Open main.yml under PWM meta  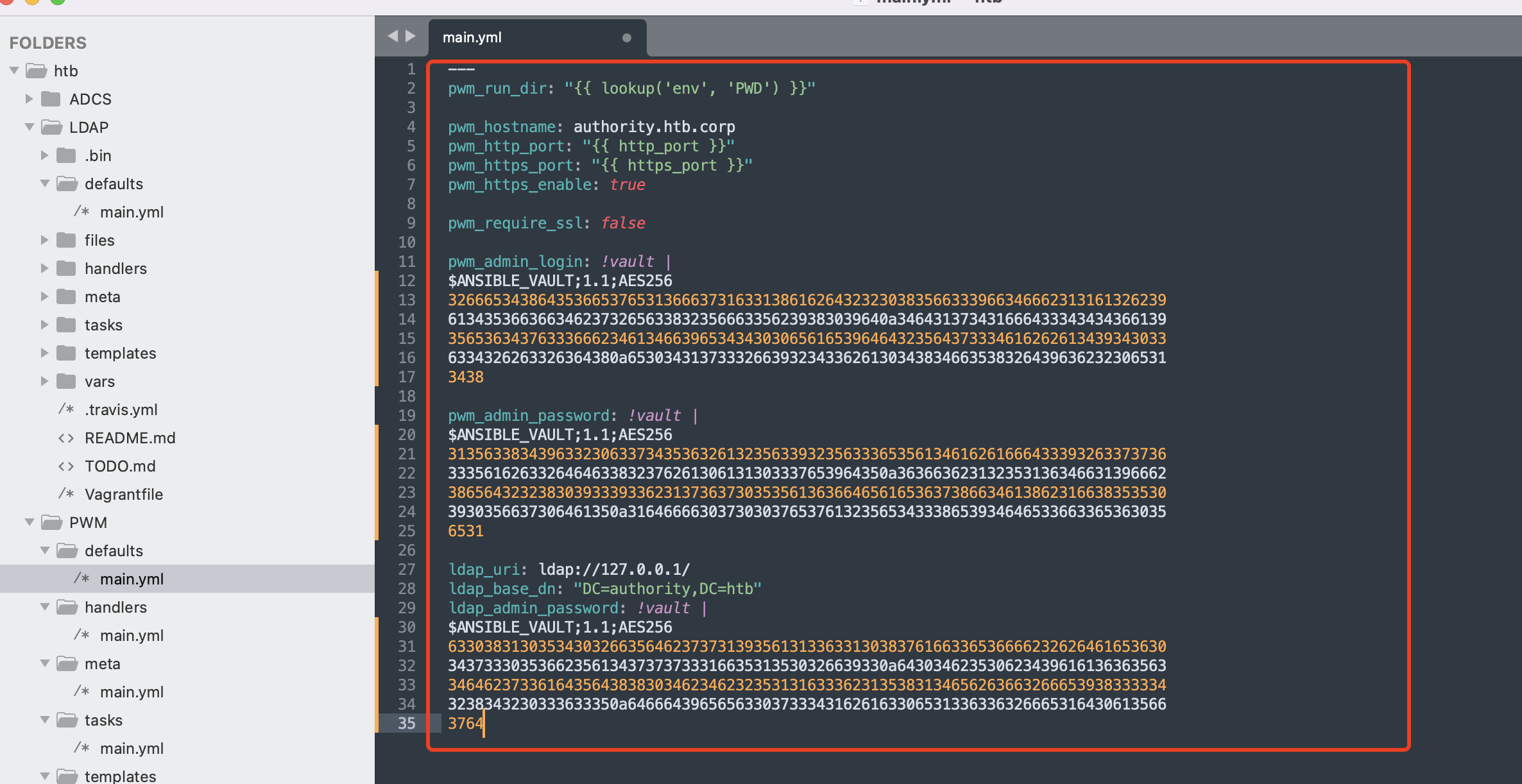coord(132,692)
